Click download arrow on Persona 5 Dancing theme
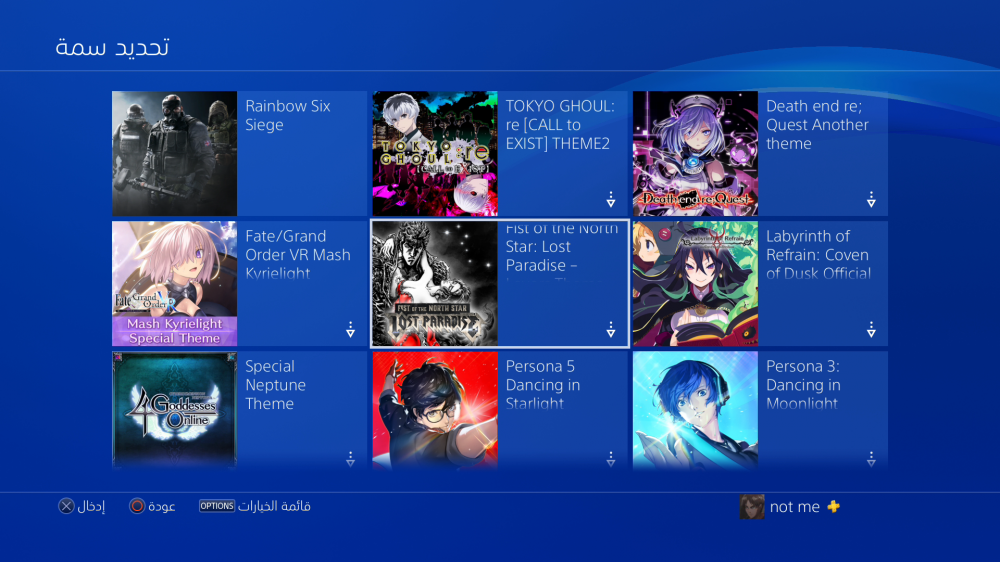 click(610, 459)
